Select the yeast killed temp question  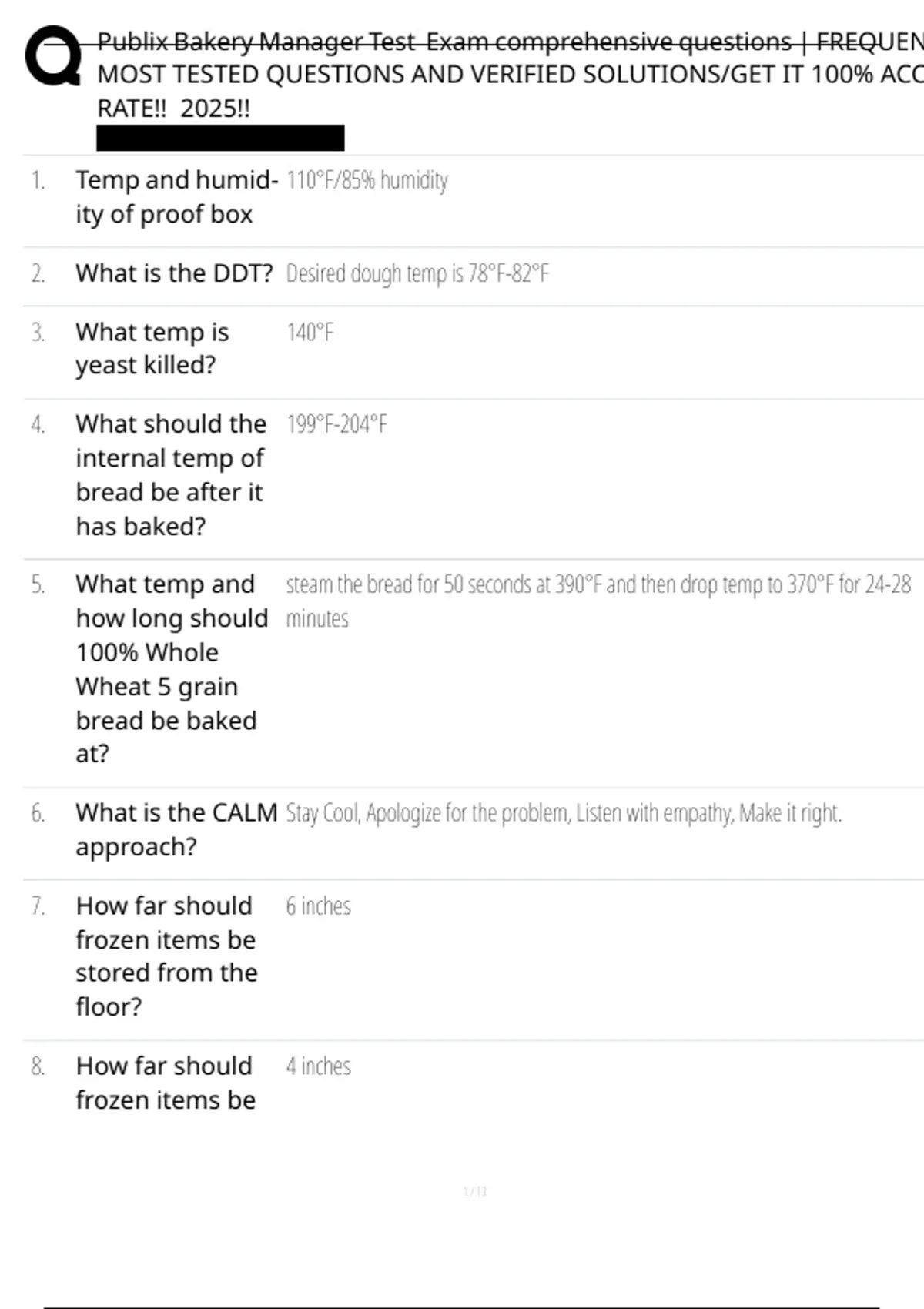(x=152, y=348)
